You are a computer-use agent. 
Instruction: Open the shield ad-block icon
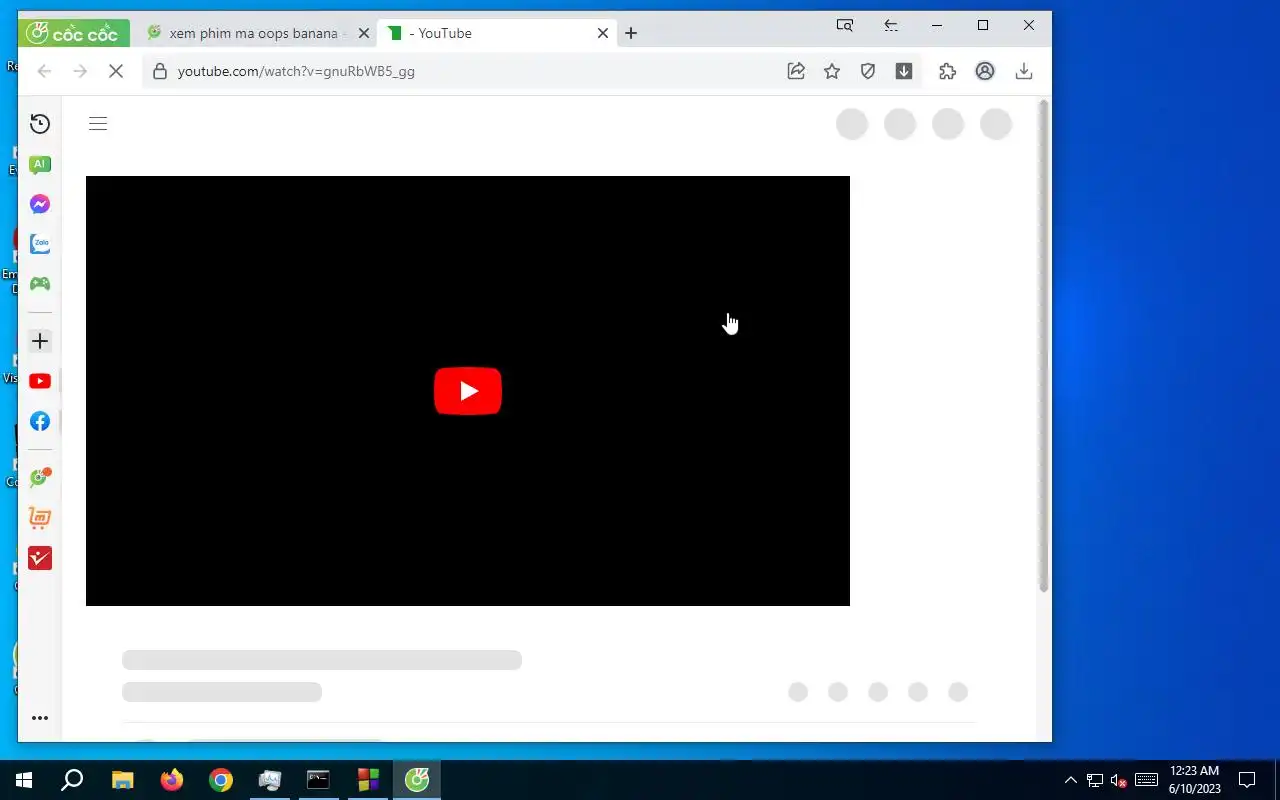tap(868, 71)
